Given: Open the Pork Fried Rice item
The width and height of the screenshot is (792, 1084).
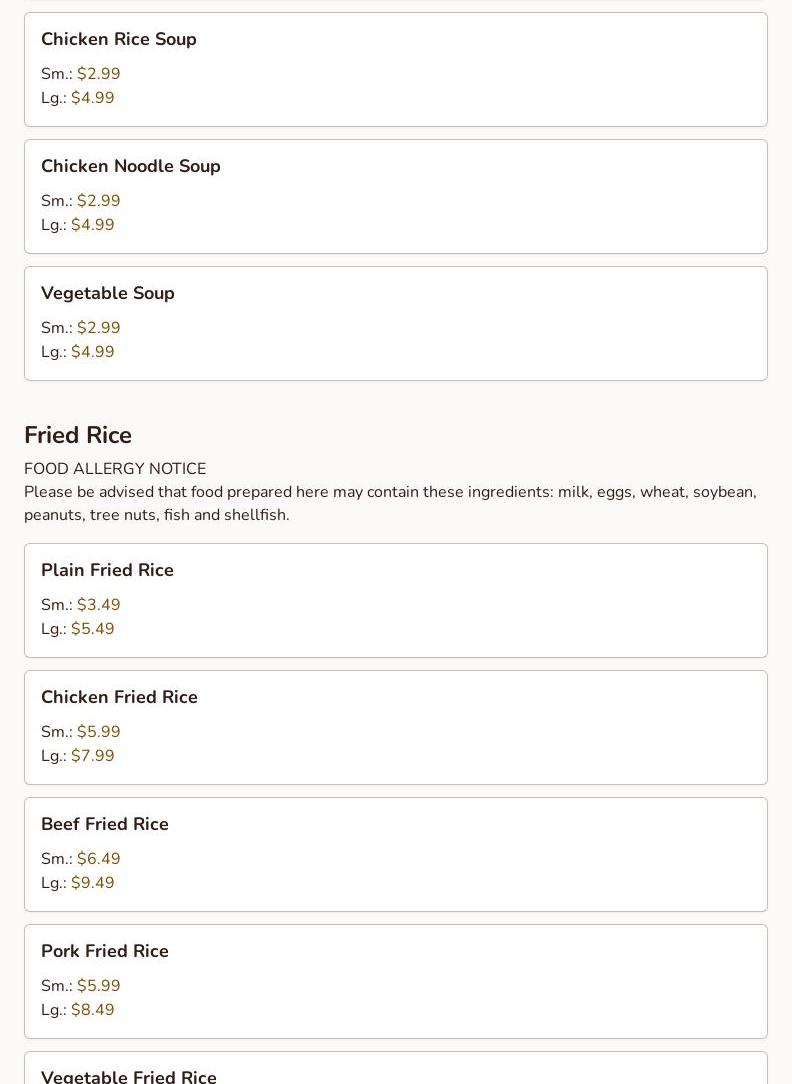Looking at the screenshot, I should (x=104, y=951).
